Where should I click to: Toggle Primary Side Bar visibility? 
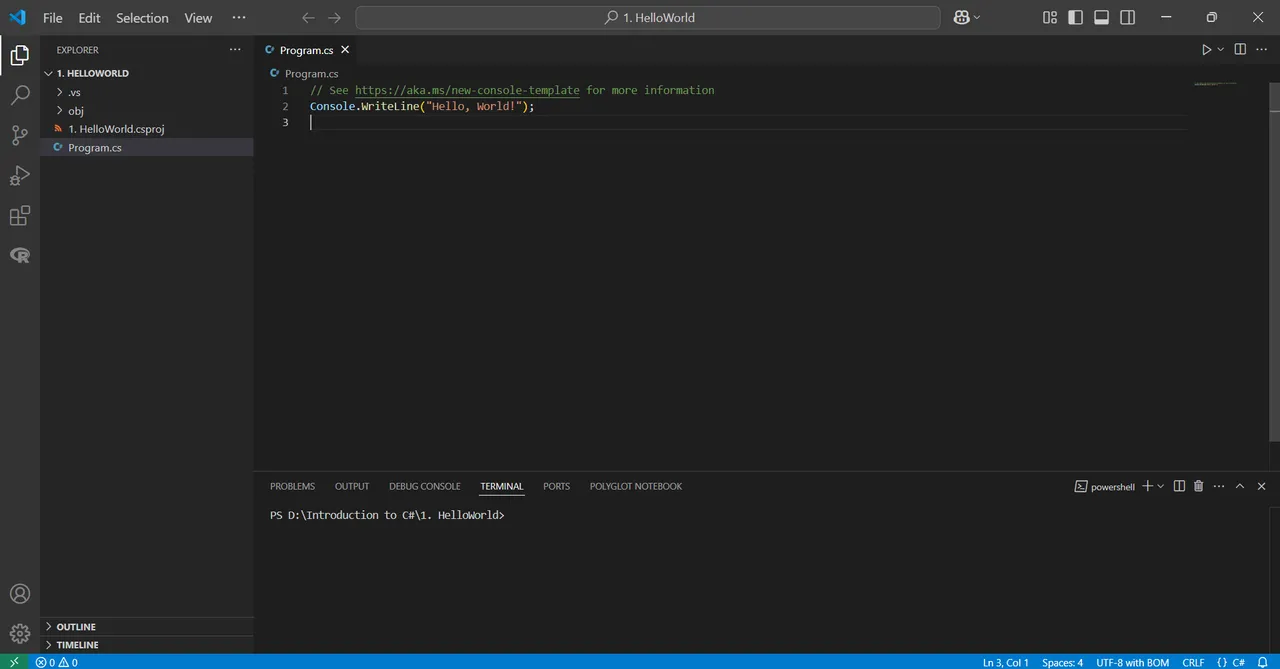click(x=1076, y=17)
